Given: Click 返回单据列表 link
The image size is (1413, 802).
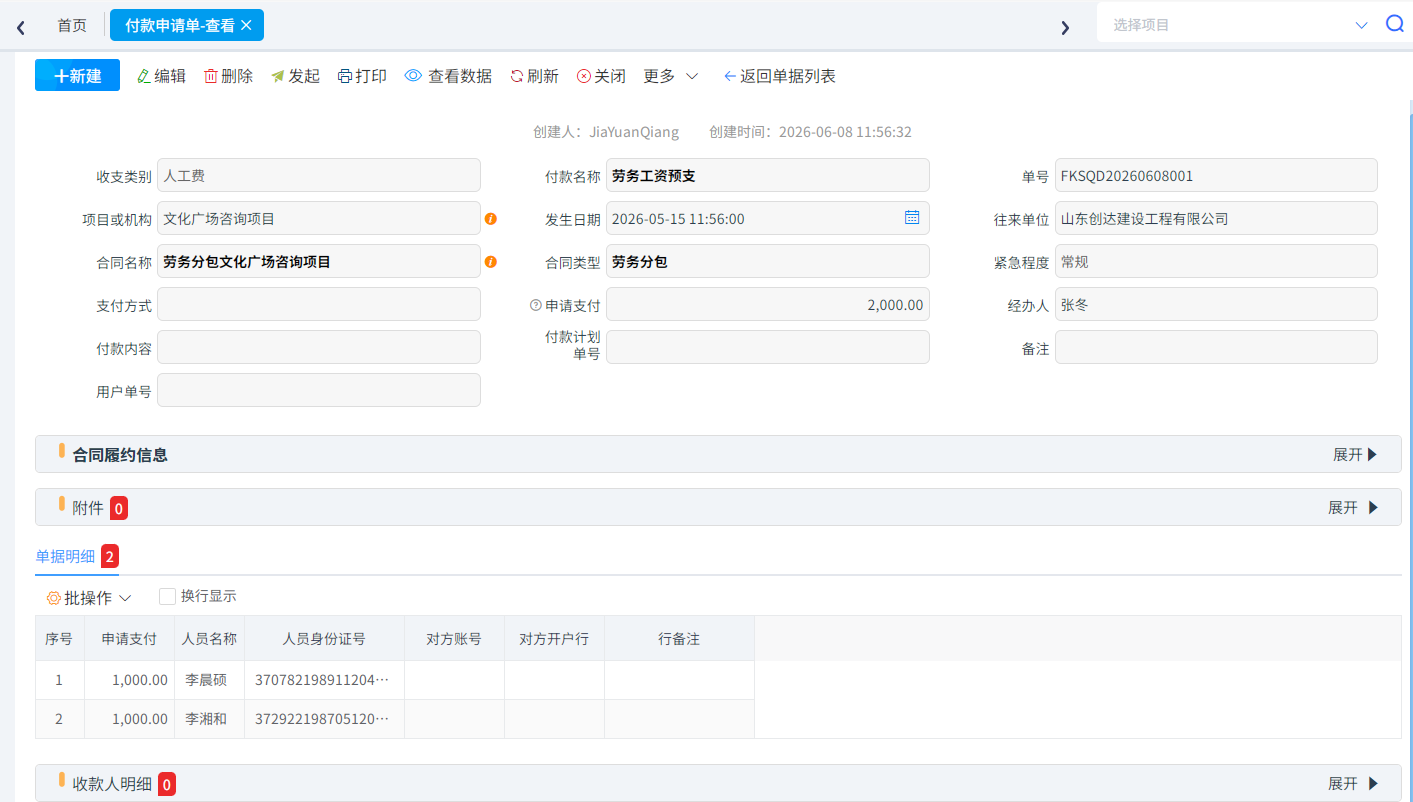Looking at the screenshot, I should (x=780, y=76).
